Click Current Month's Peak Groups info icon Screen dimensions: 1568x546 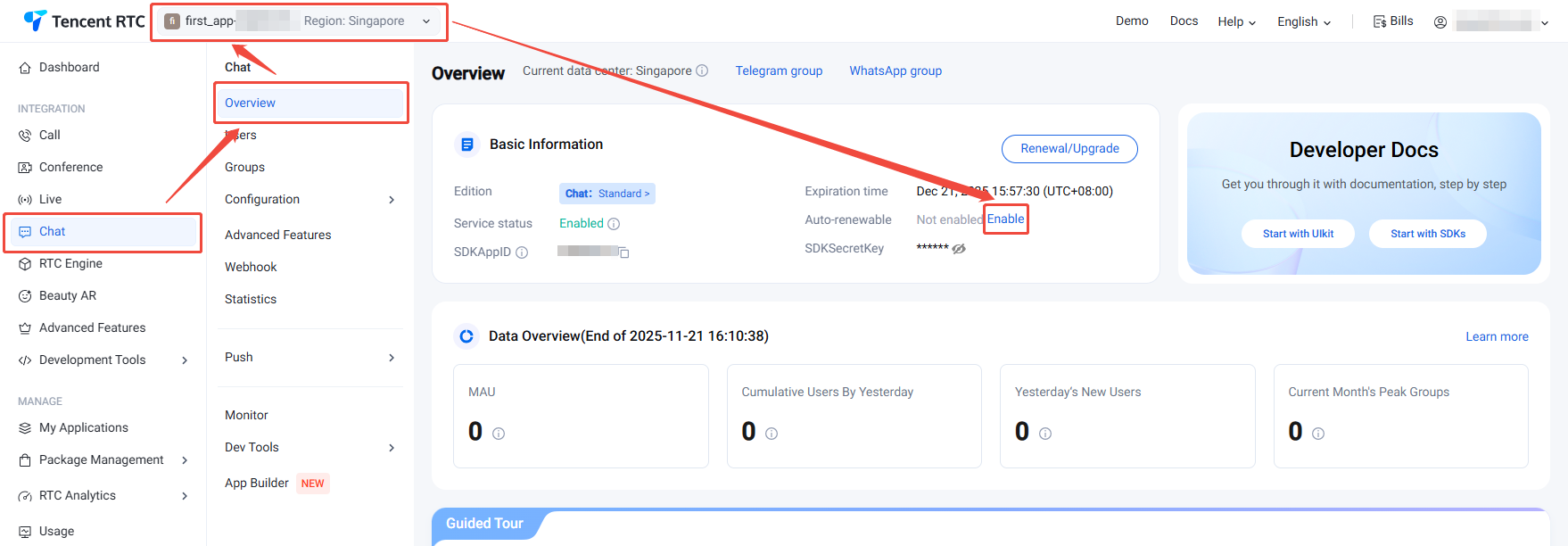(x=1318, y=434)
